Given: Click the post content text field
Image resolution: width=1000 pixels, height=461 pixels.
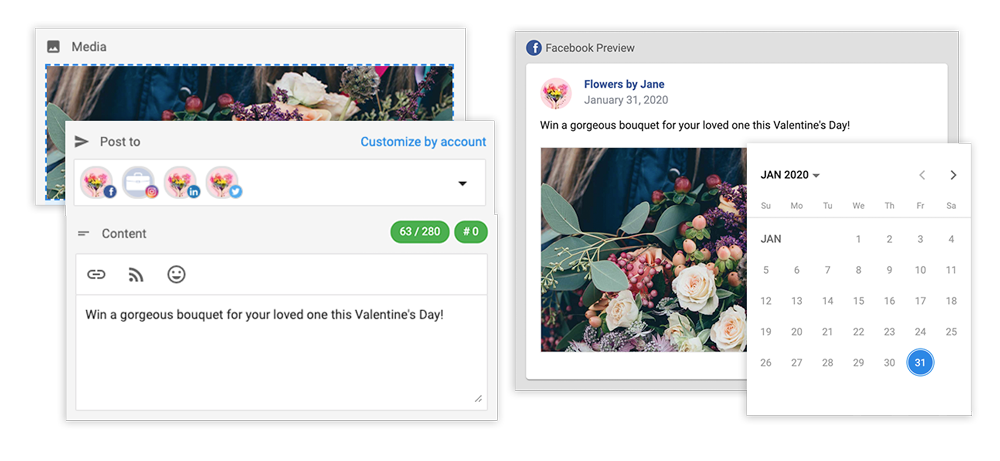Looking at the screenshot, I should 280,350.
